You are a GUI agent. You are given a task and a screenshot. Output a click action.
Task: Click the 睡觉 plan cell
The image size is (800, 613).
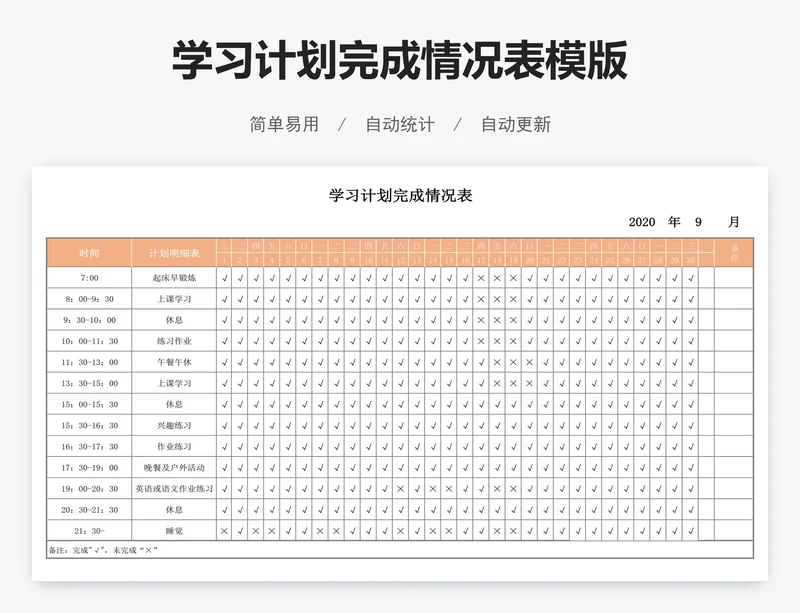pos(174,531)
